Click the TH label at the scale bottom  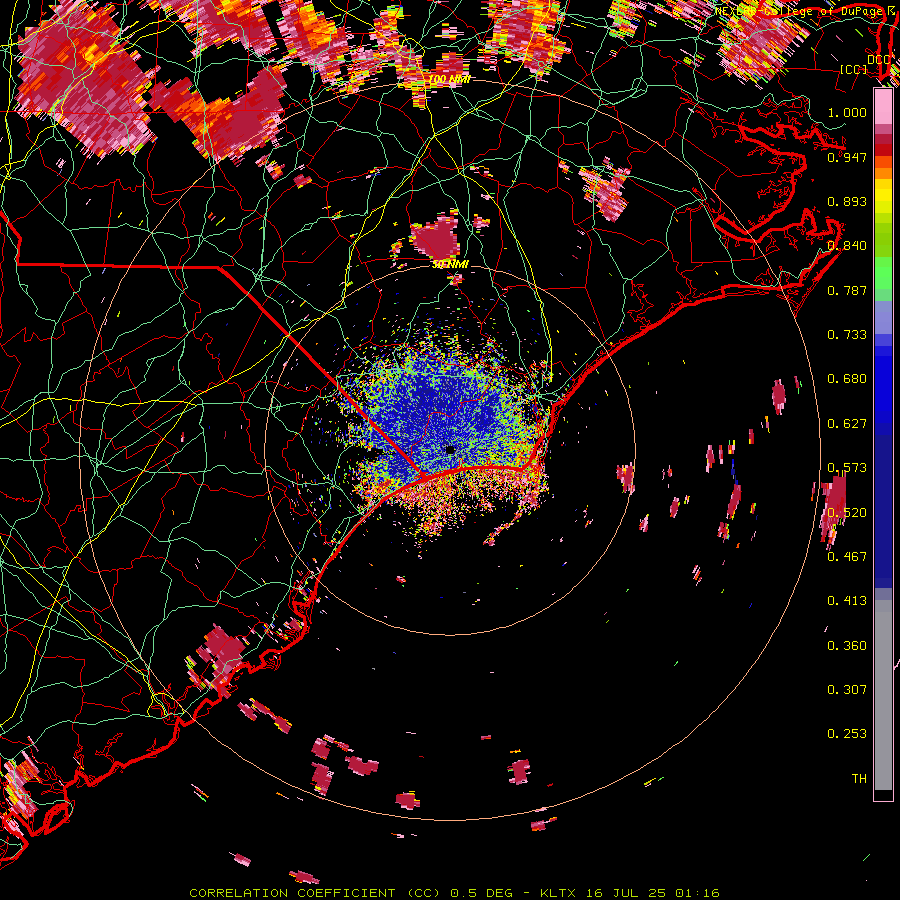click(859, 779)
